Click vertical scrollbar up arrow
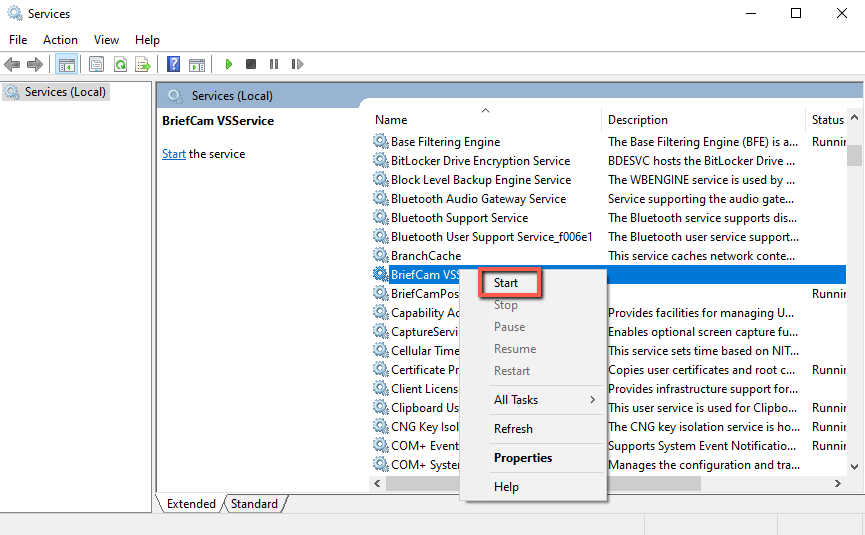Viewport: 865px width, 535px height. pyautogui.click(x=855, y=117)
